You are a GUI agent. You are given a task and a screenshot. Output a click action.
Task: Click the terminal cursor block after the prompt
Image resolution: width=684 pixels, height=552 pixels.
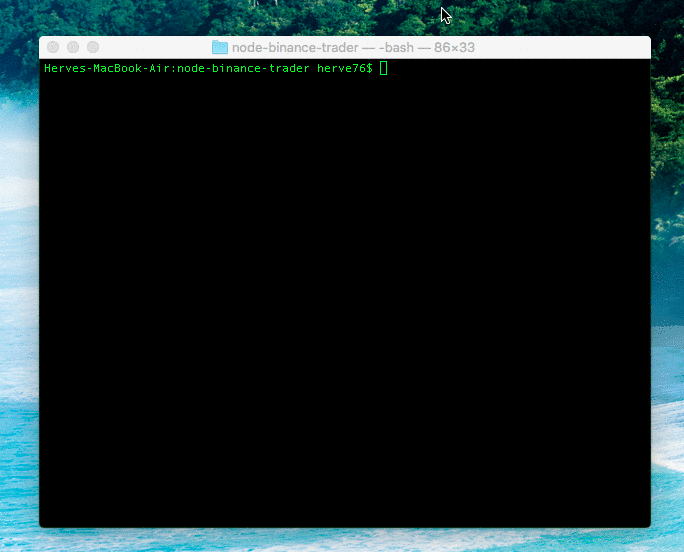[383, 68]
